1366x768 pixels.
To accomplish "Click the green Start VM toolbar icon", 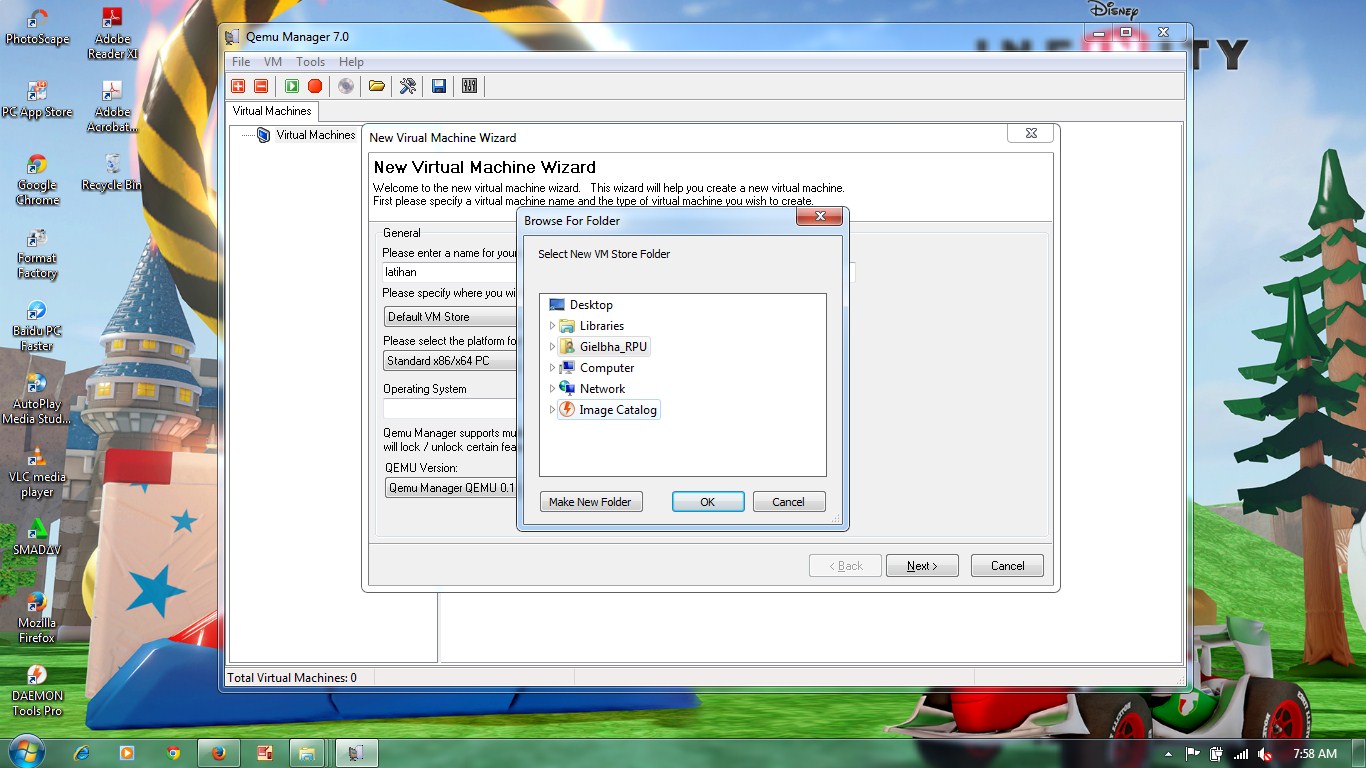I will [292, 86].
